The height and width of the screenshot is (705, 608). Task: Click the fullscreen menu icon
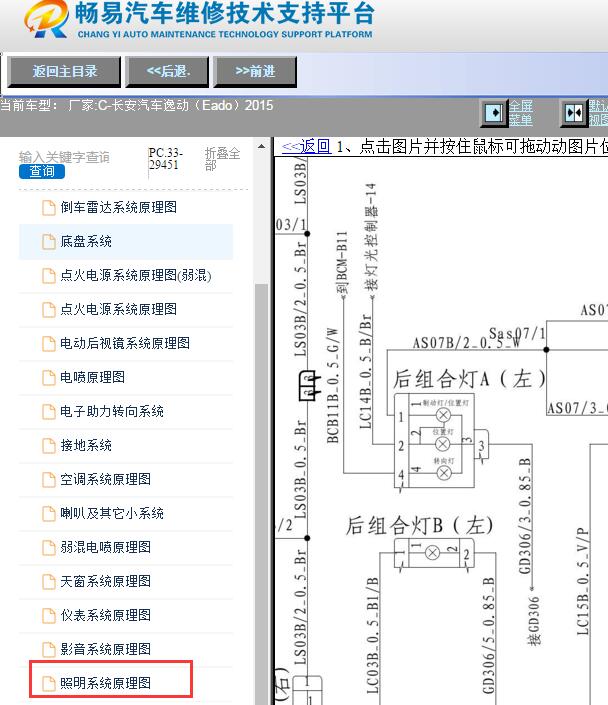point(495,112)
